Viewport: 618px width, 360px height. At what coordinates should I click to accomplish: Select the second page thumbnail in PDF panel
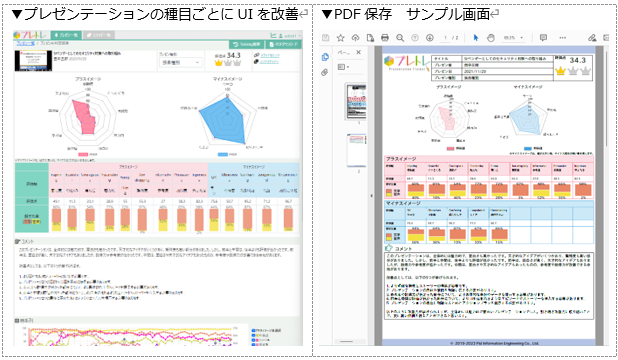tap(356, 150)
